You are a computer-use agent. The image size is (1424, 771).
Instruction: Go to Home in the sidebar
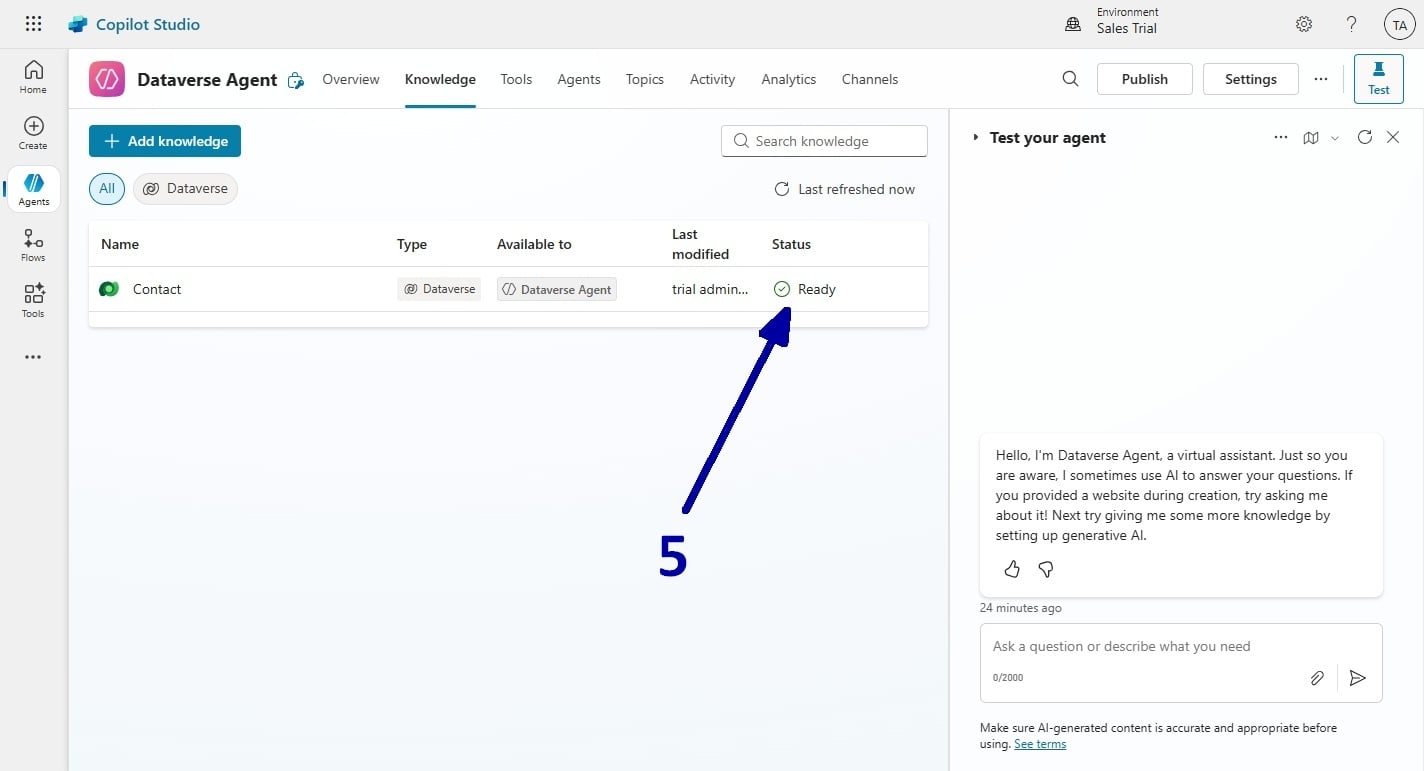(x=33, y=76)
